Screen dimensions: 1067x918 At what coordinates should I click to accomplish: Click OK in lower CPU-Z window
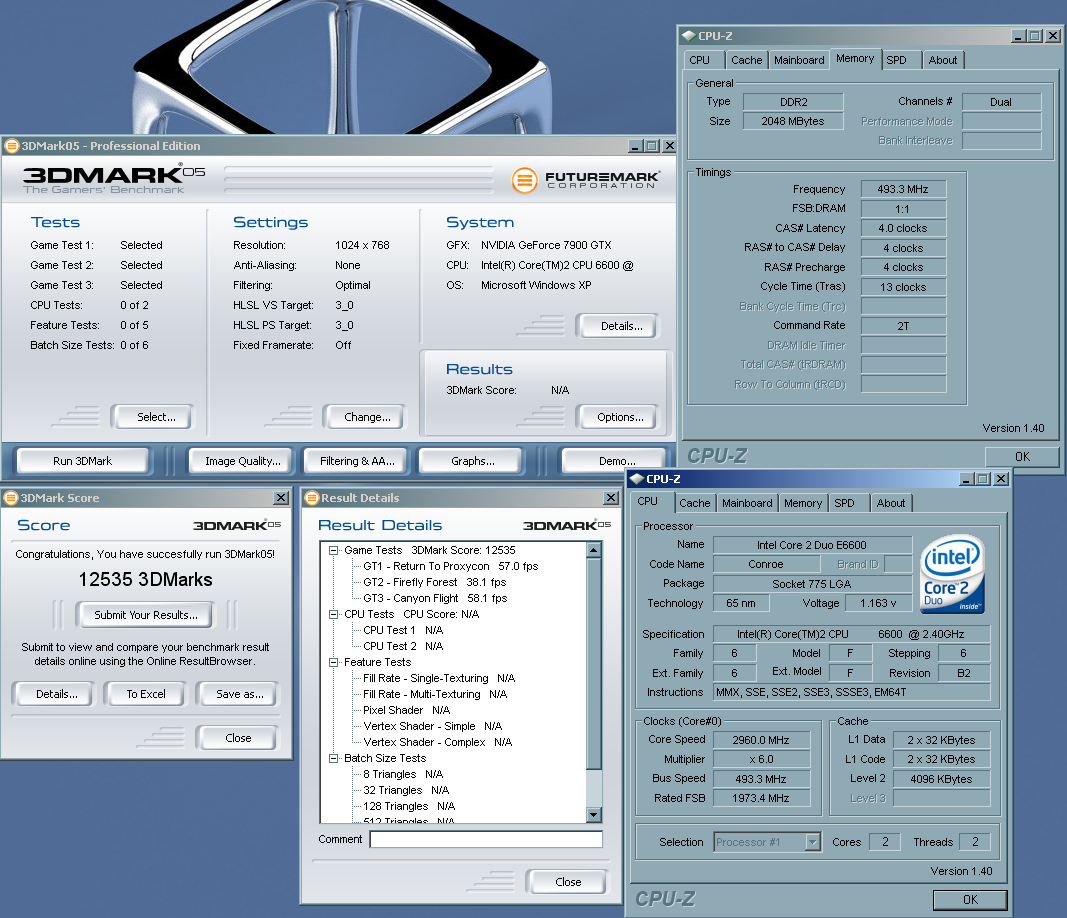click(970, 900)
